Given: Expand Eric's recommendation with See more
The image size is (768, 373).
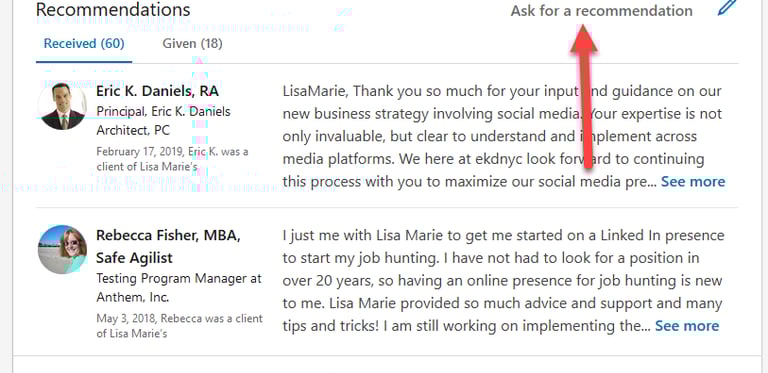Looking at the screenshot, I should click(693, 182).
